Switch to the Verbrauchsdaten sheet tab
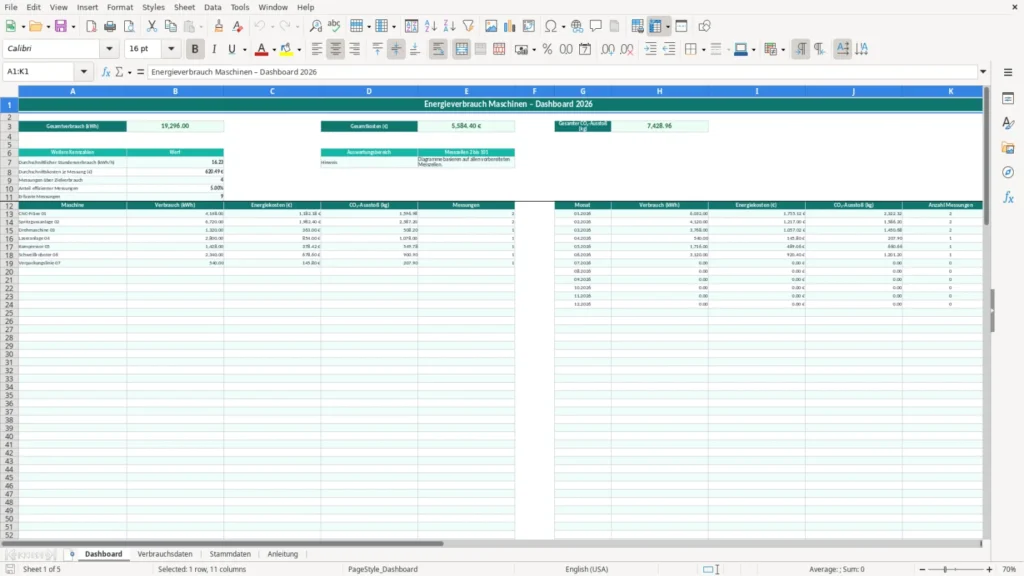The height and width of the screenshot is (576, 1024). 165,554
